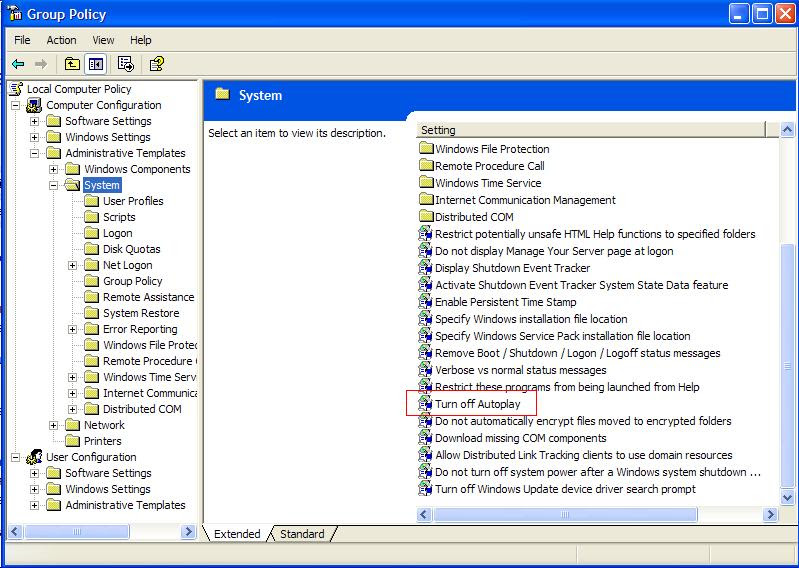
Task: Click the Disk Quotas folder icon in tree
Action: click(91, 249)
